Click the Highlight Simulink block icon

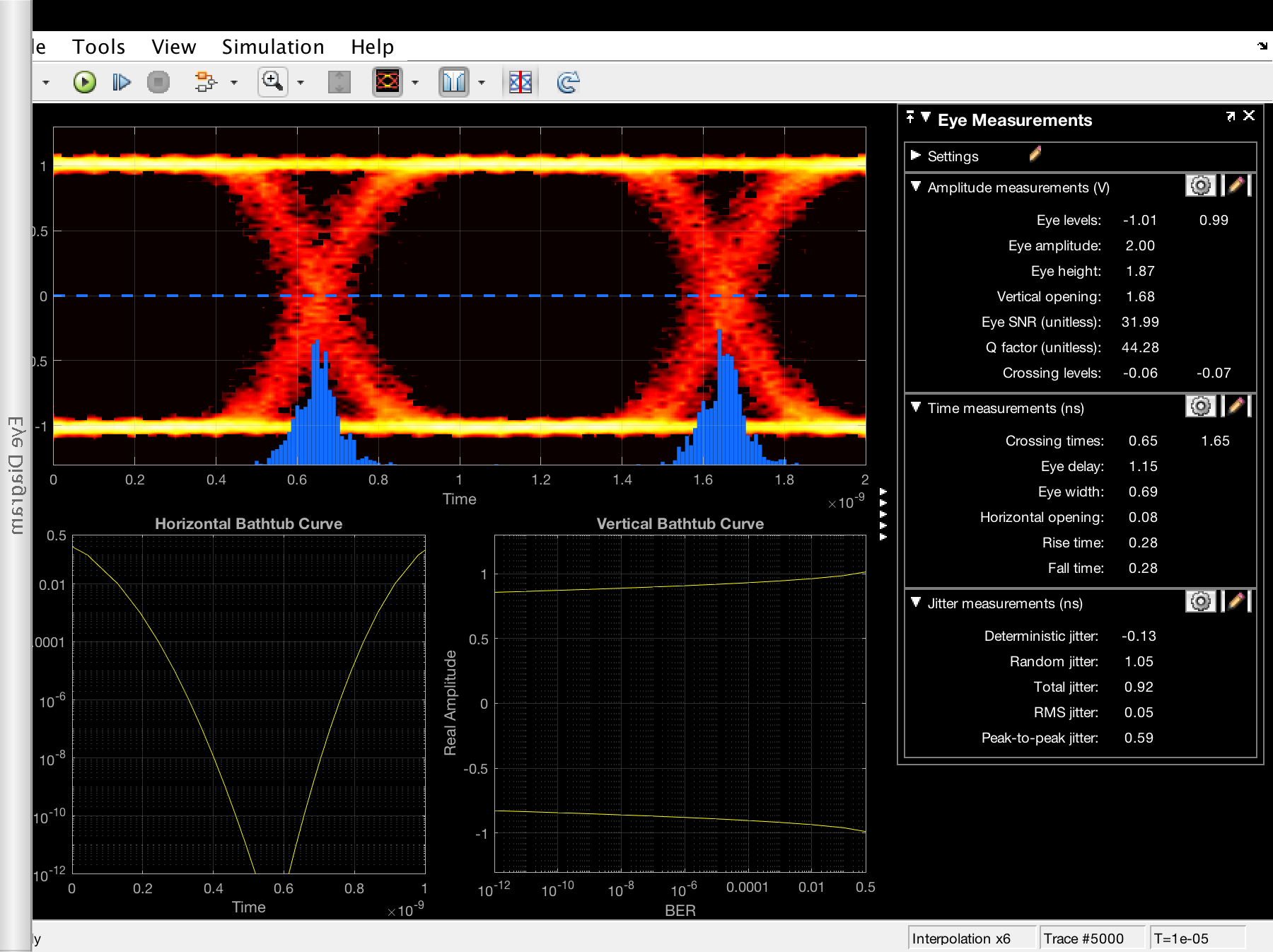click(x=205, y=82)
